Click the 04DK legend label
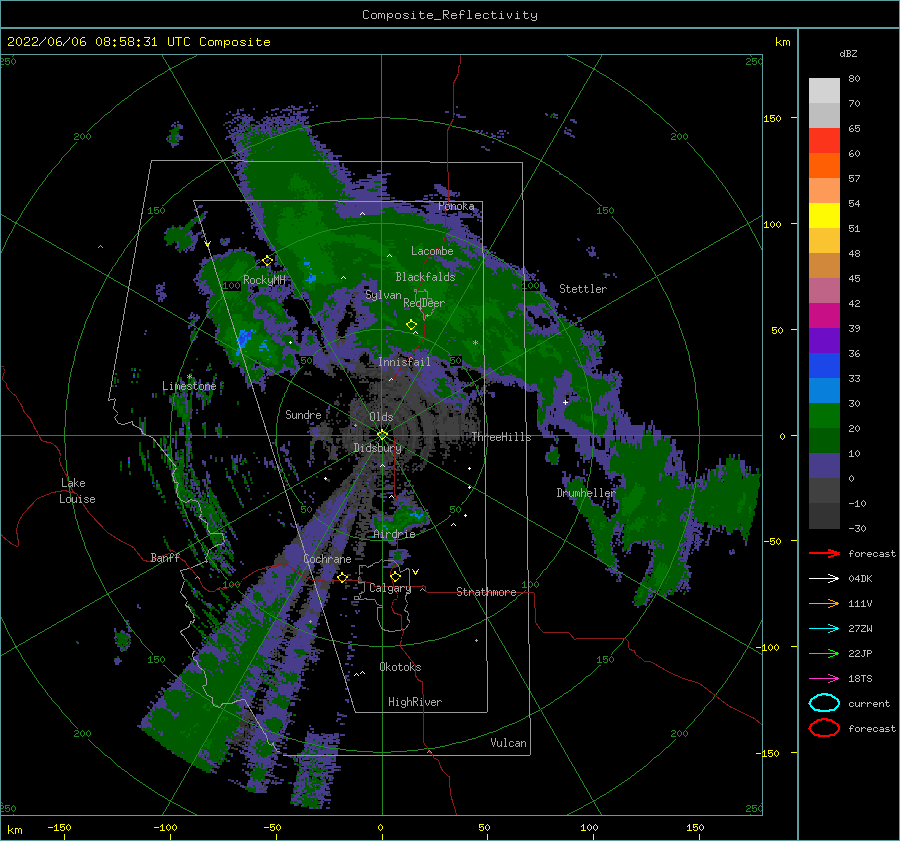 (860, 578)
